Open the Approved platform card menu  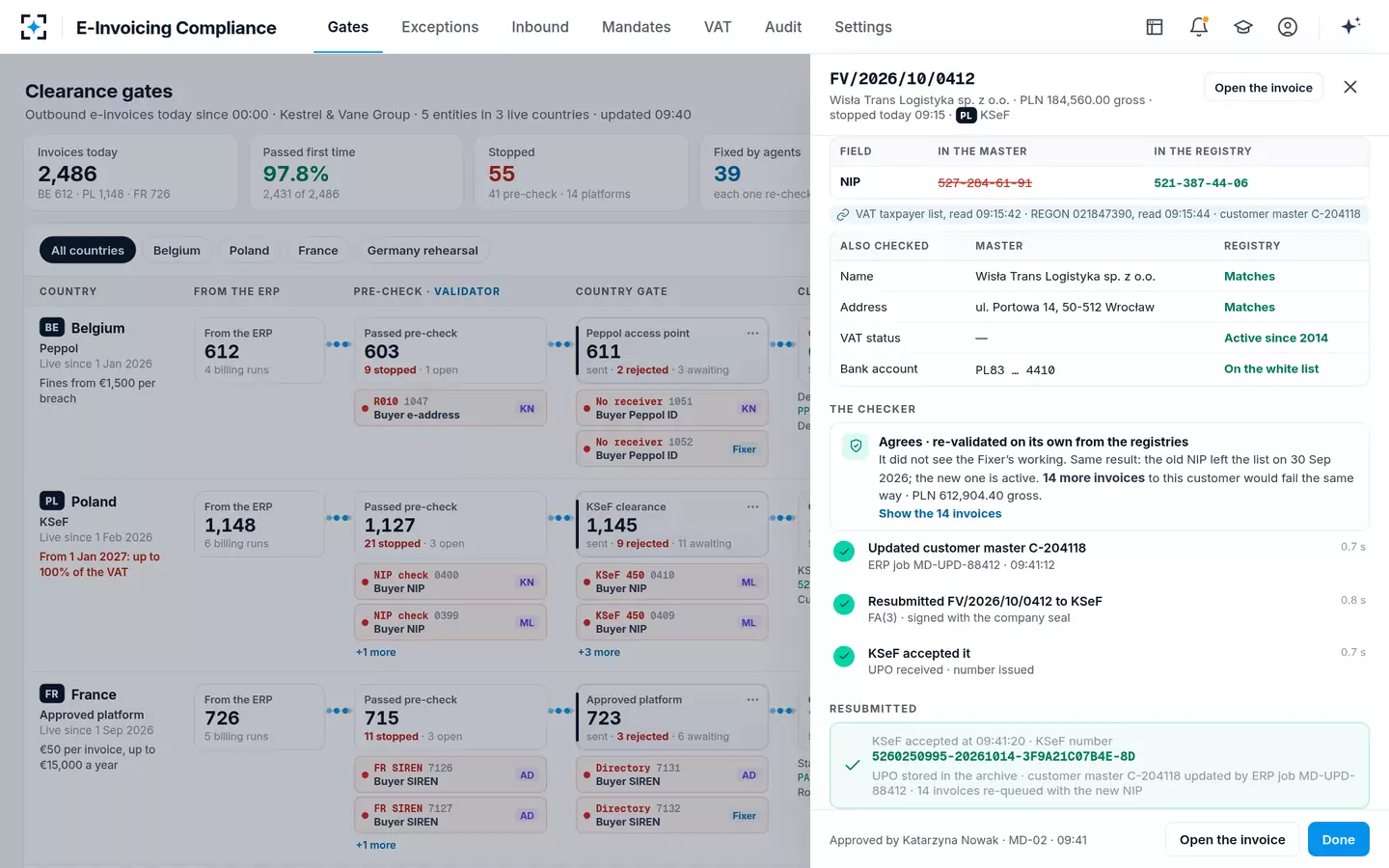[x=752, y=700]
